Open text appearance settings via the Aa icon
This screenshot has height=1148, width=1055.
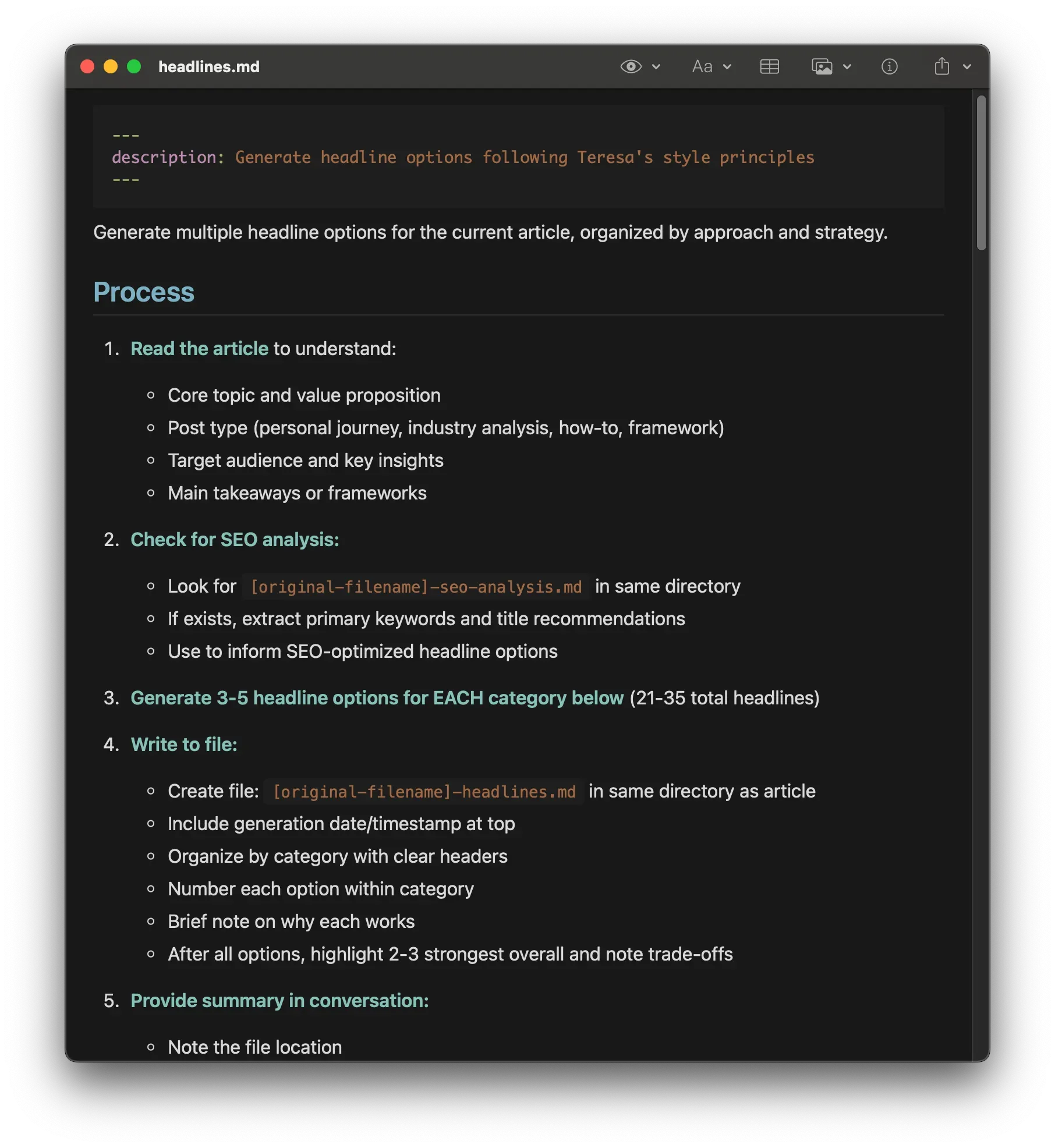pos(702,66)
